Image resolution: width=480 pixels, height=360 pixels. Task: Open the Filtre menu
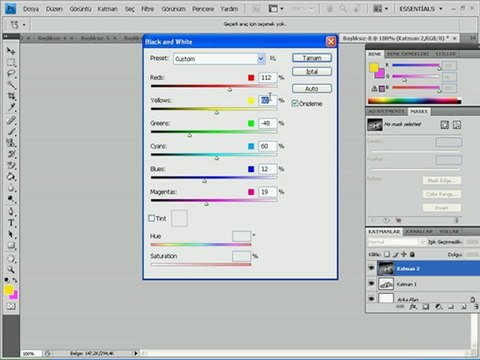click(147, 9)
